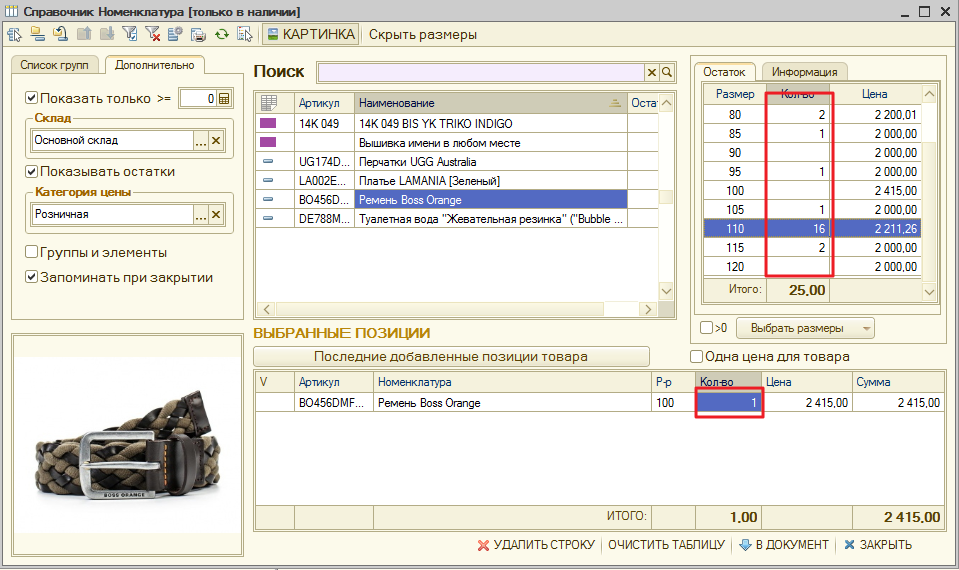
Task: Sort by the Артикул column in item list
Action: click(x=324, y=103)
